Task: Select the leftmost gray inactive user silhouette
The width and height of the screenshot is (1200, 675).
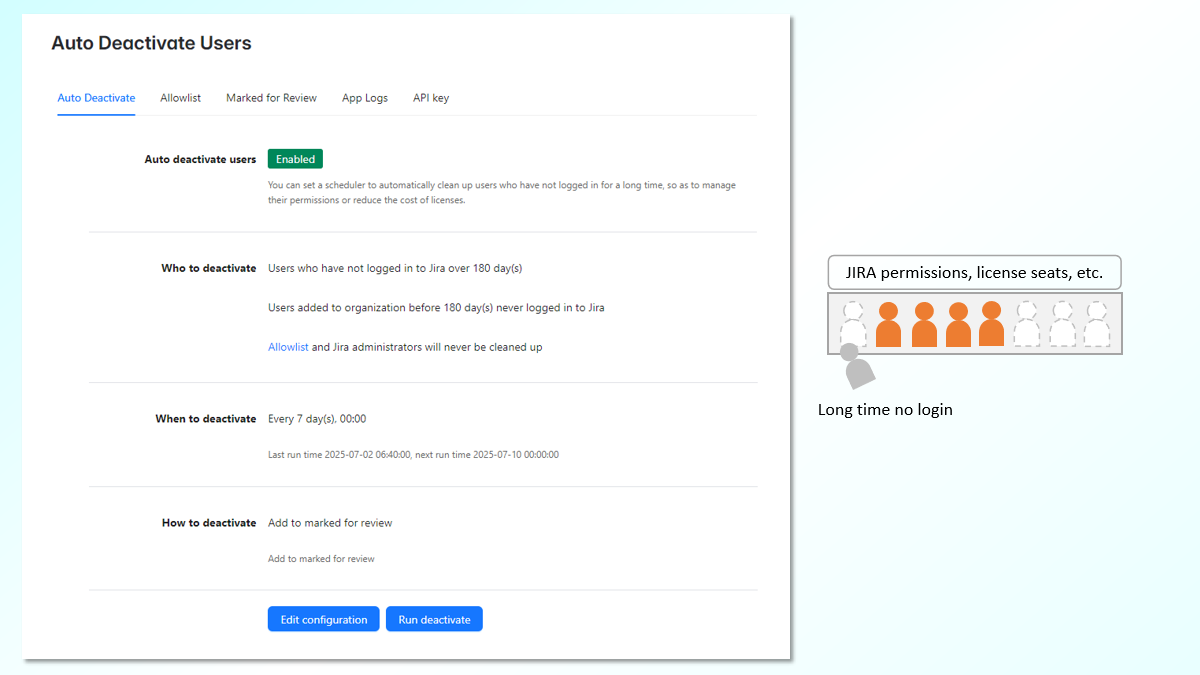Action: click(x=853, y=322)
